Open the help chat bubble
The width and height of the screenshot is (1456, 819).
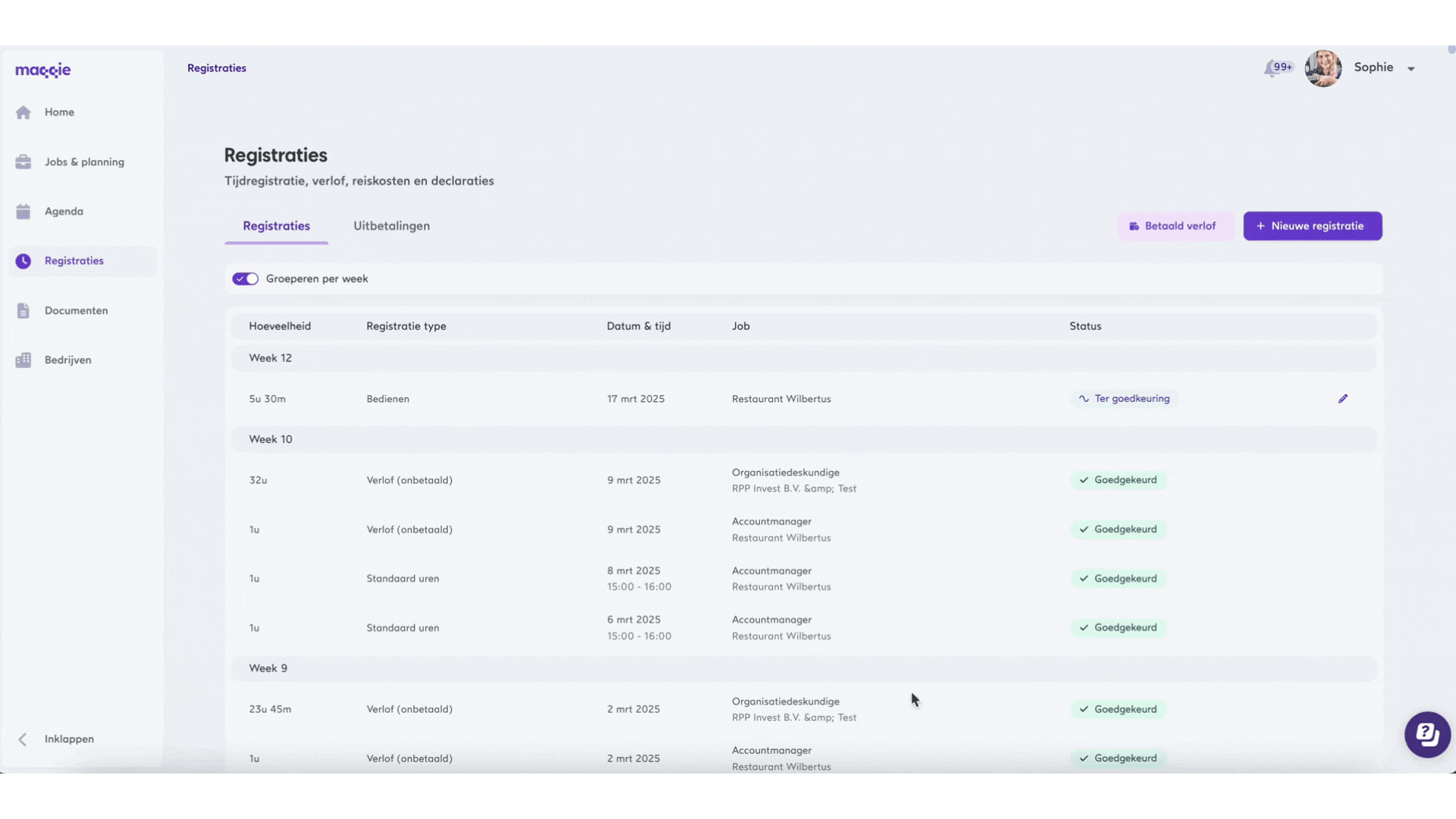click(x=1427, y=734)
